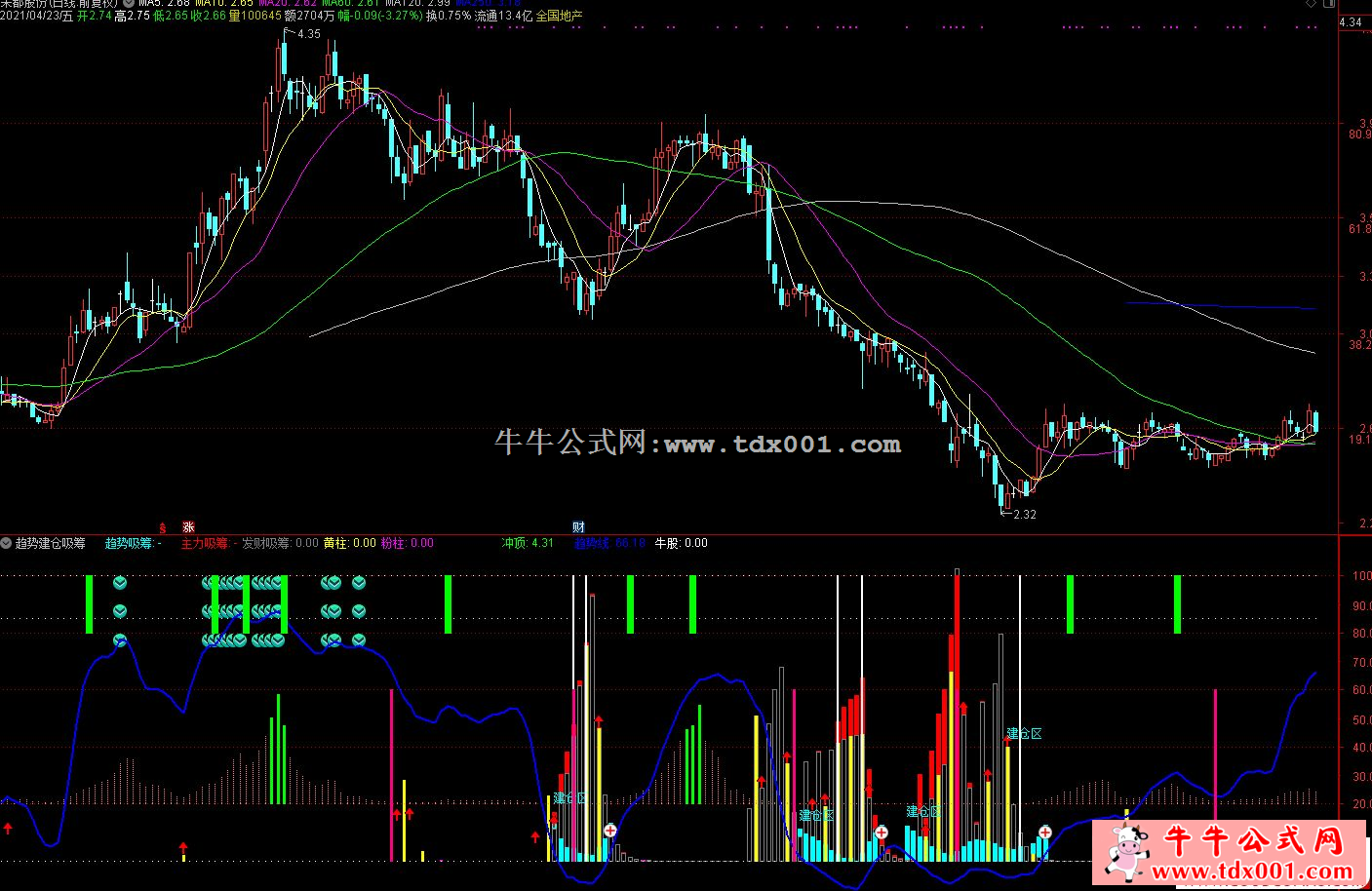Click the 量100645 volume value
The image size is (1372, 891).
[x=255, y=16]
